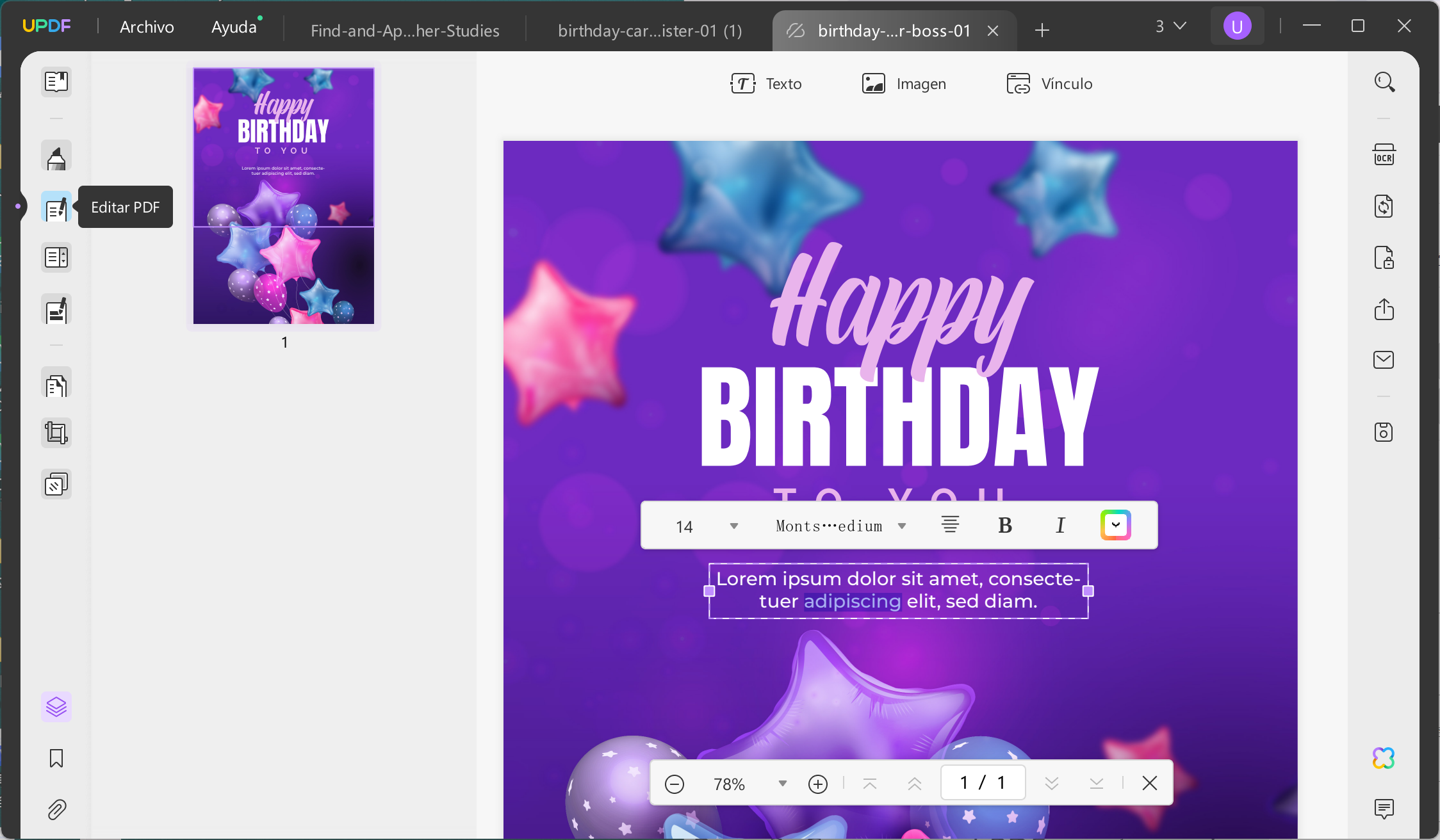The image size is (1440, 840).
Task: Open the Fill and Sign tool icon
Action: tap(56, 309)
